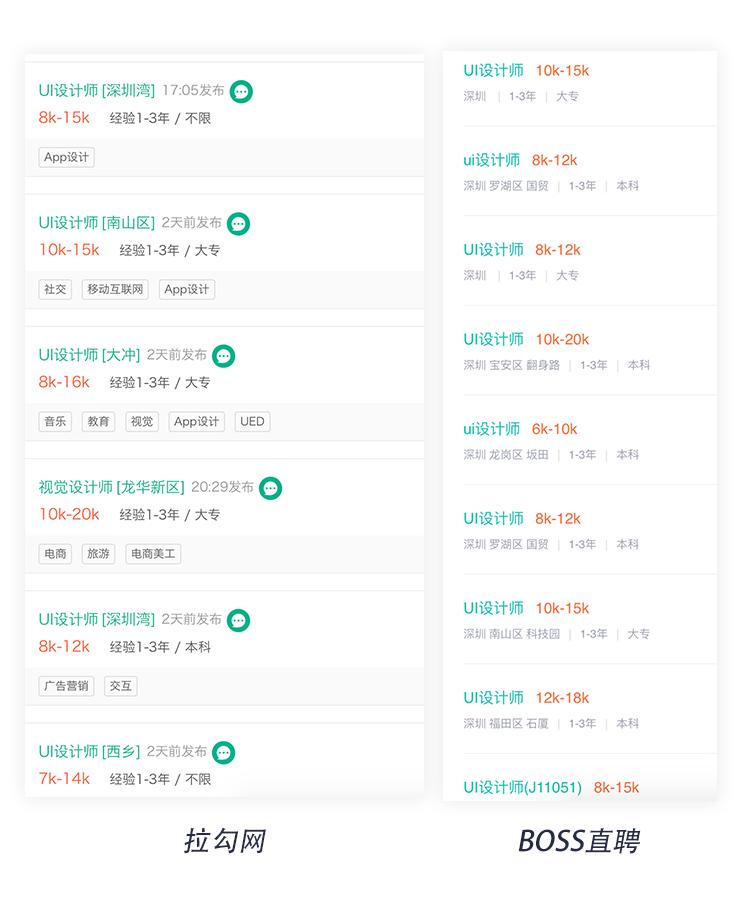The height and width of the screenshot is (905, 750).
Task: Click the 广告营销 tag
Action: click(66, 685)
